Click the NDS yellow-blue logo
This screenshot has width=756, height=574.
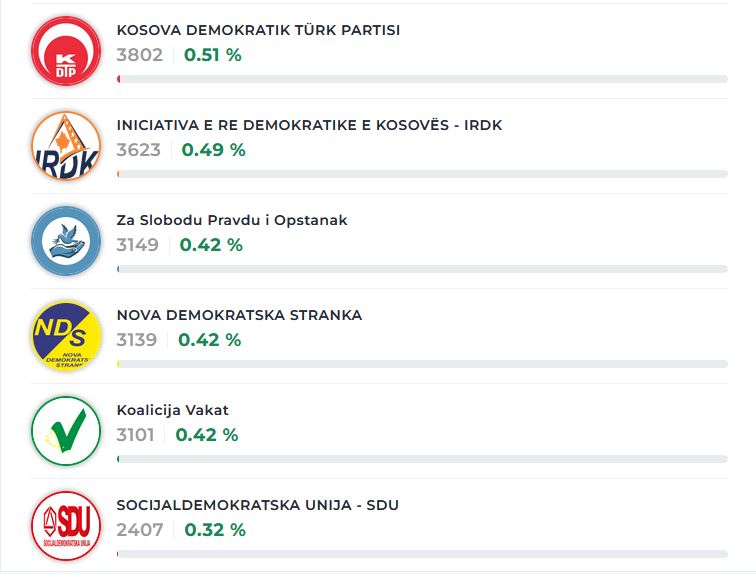(66, 335)
